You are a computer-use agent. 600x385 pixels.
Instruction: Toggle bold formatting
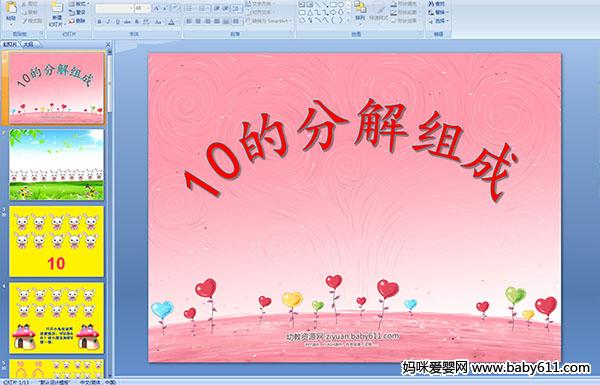click(99, 22)
